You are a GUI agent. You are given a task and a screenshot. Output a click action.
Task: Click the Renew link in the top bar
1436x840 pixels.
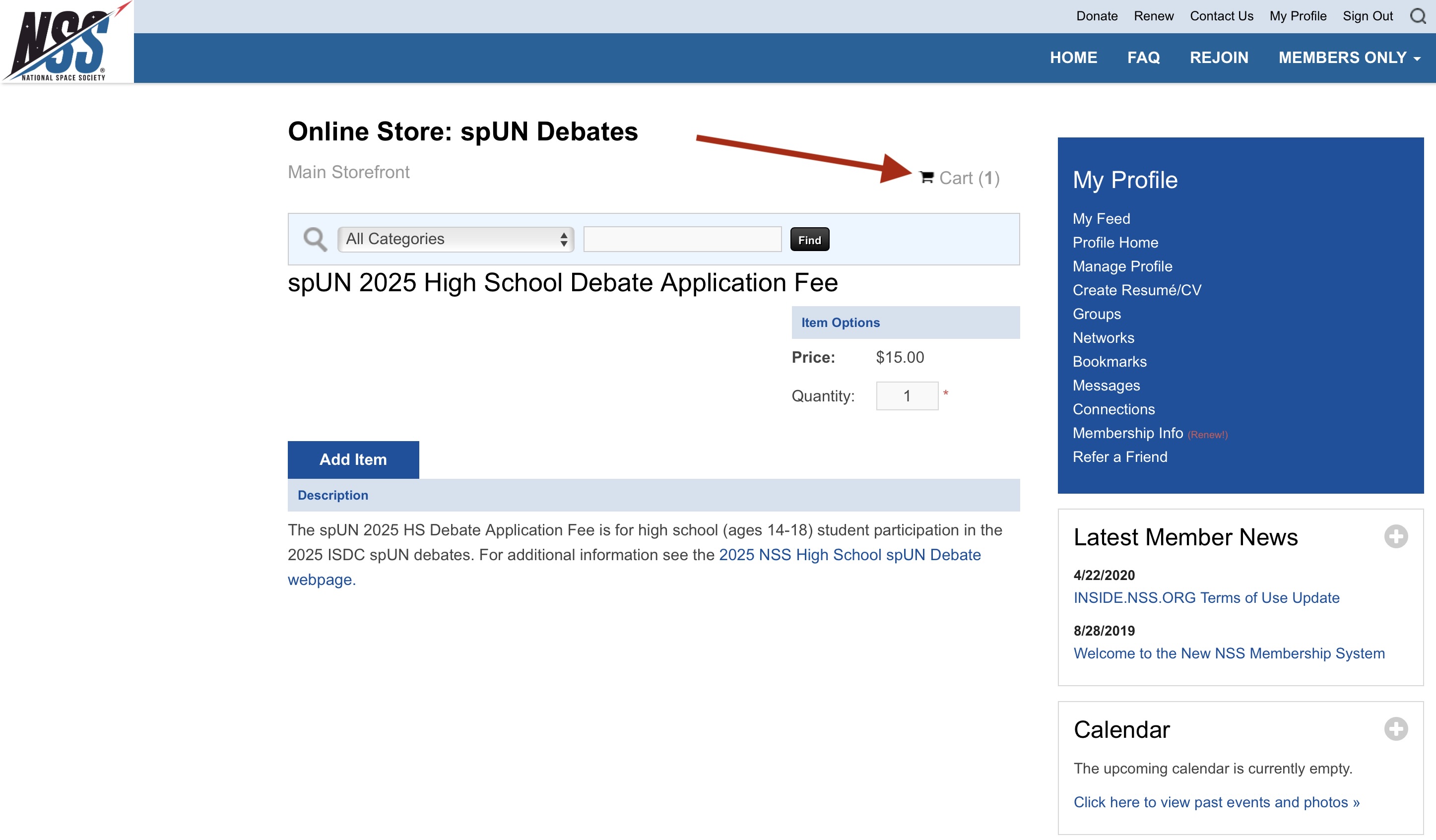pyautogui.click(x=1153, y=16)
